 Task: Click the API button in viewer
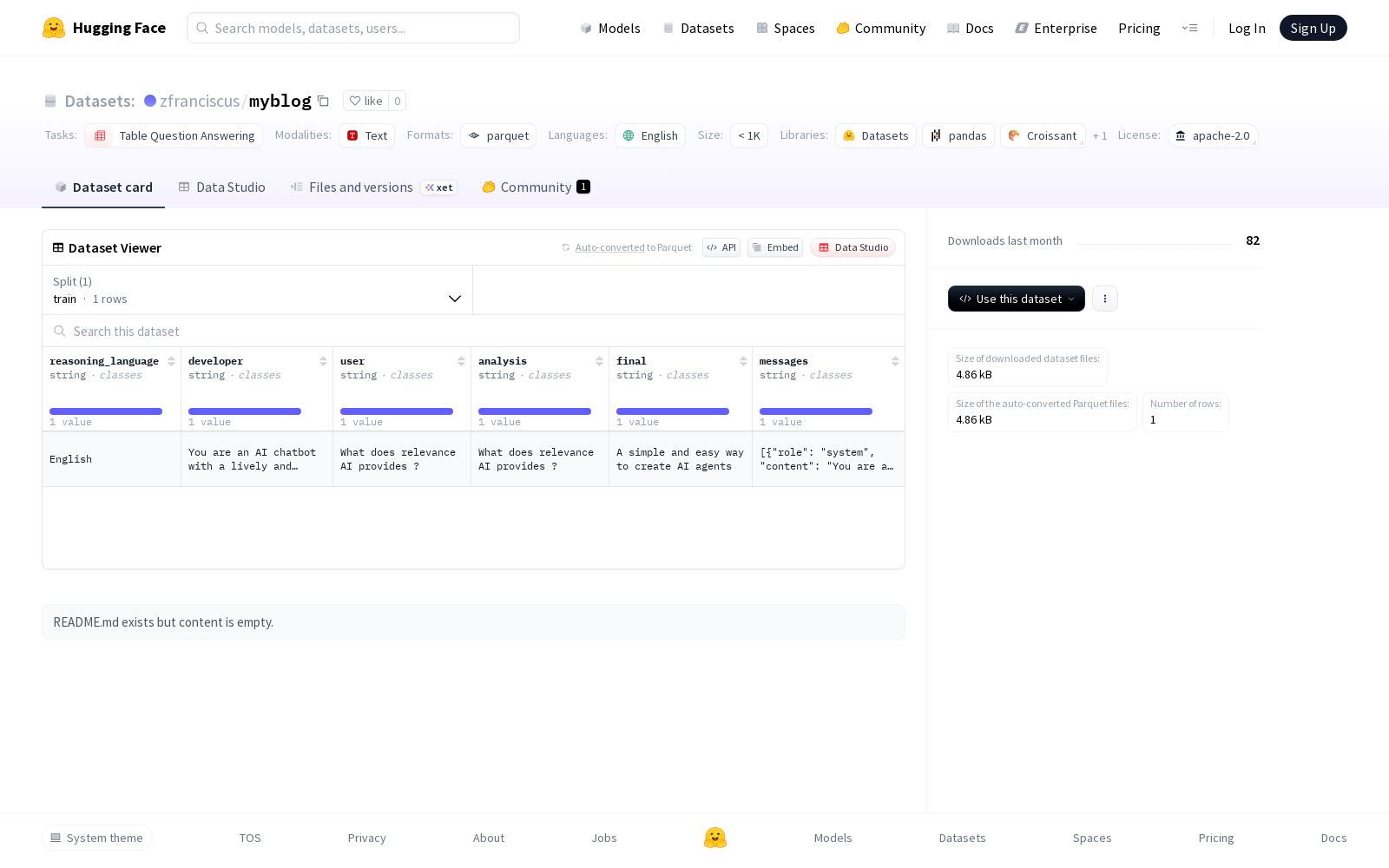click(x=721, y=247)
